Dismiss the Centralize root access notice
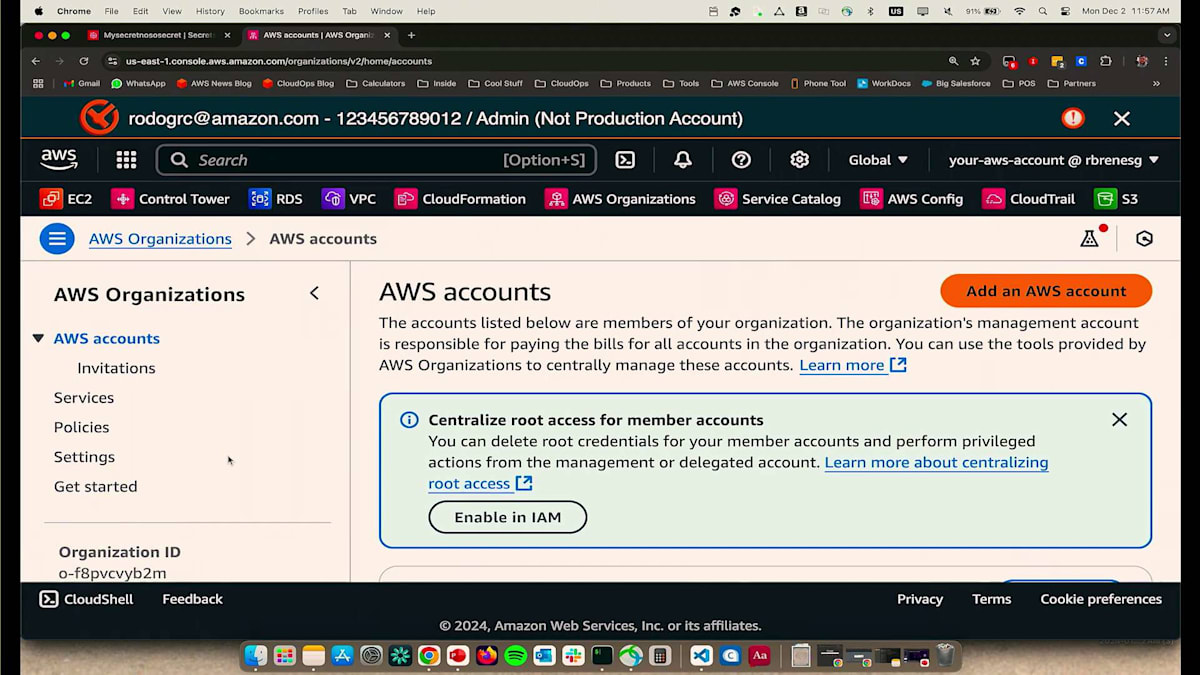 (x=1119, y=420)
